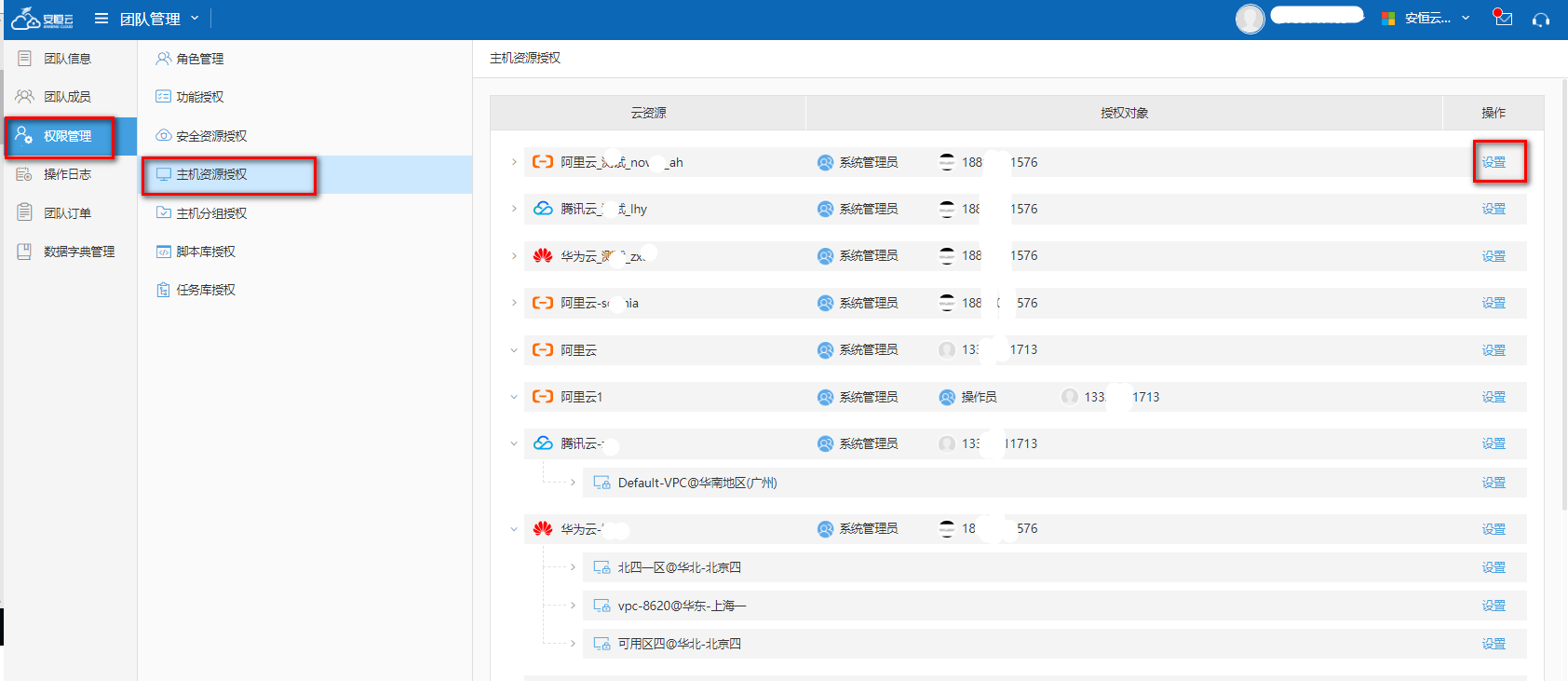
Task: Open 团队订单 in the sidebar
Action: pos(67,213)
